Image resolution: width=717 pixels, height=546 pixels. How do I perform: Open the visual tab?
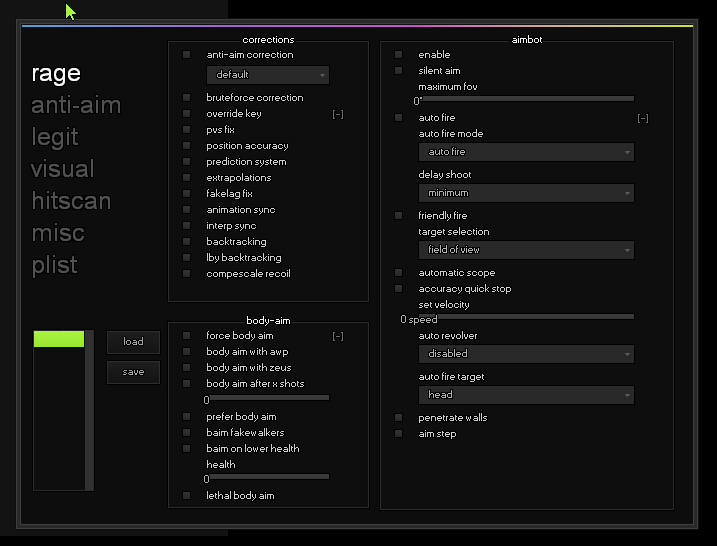[62, 169]
